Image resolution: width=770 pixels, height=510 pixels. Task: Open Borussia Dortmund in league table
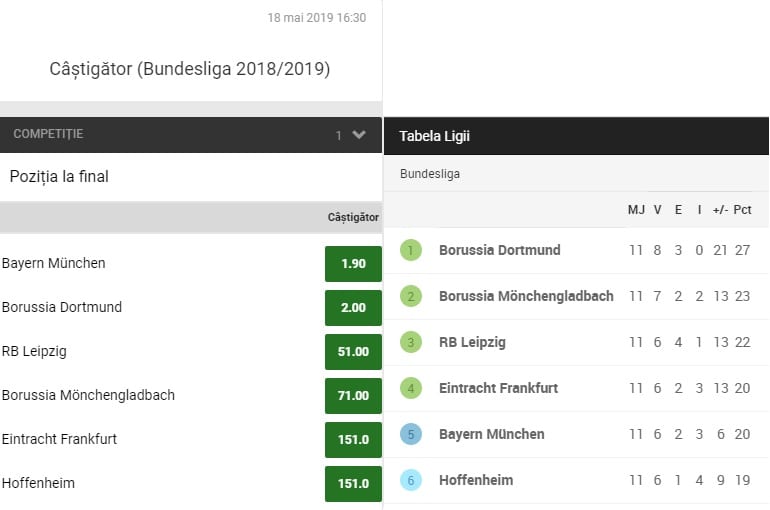499,250
